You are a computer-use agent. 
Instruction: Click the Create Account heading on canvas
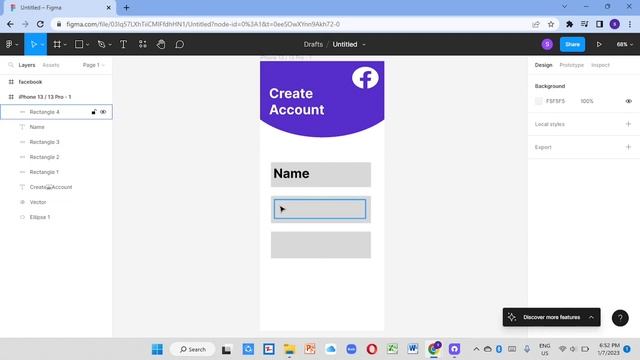297,101
